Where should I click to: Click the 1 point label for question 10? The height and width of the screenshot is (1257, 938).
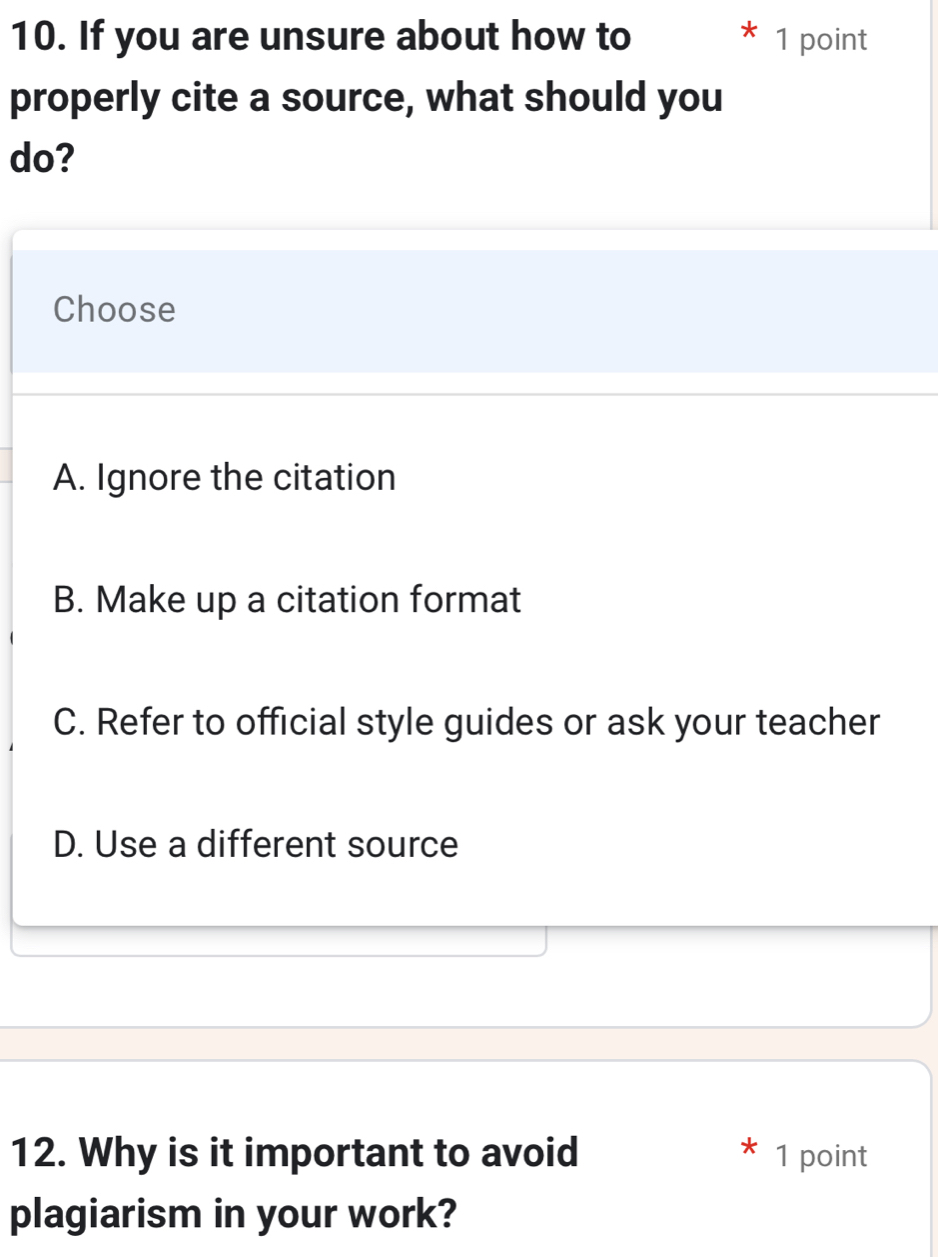tap(821, 41)
